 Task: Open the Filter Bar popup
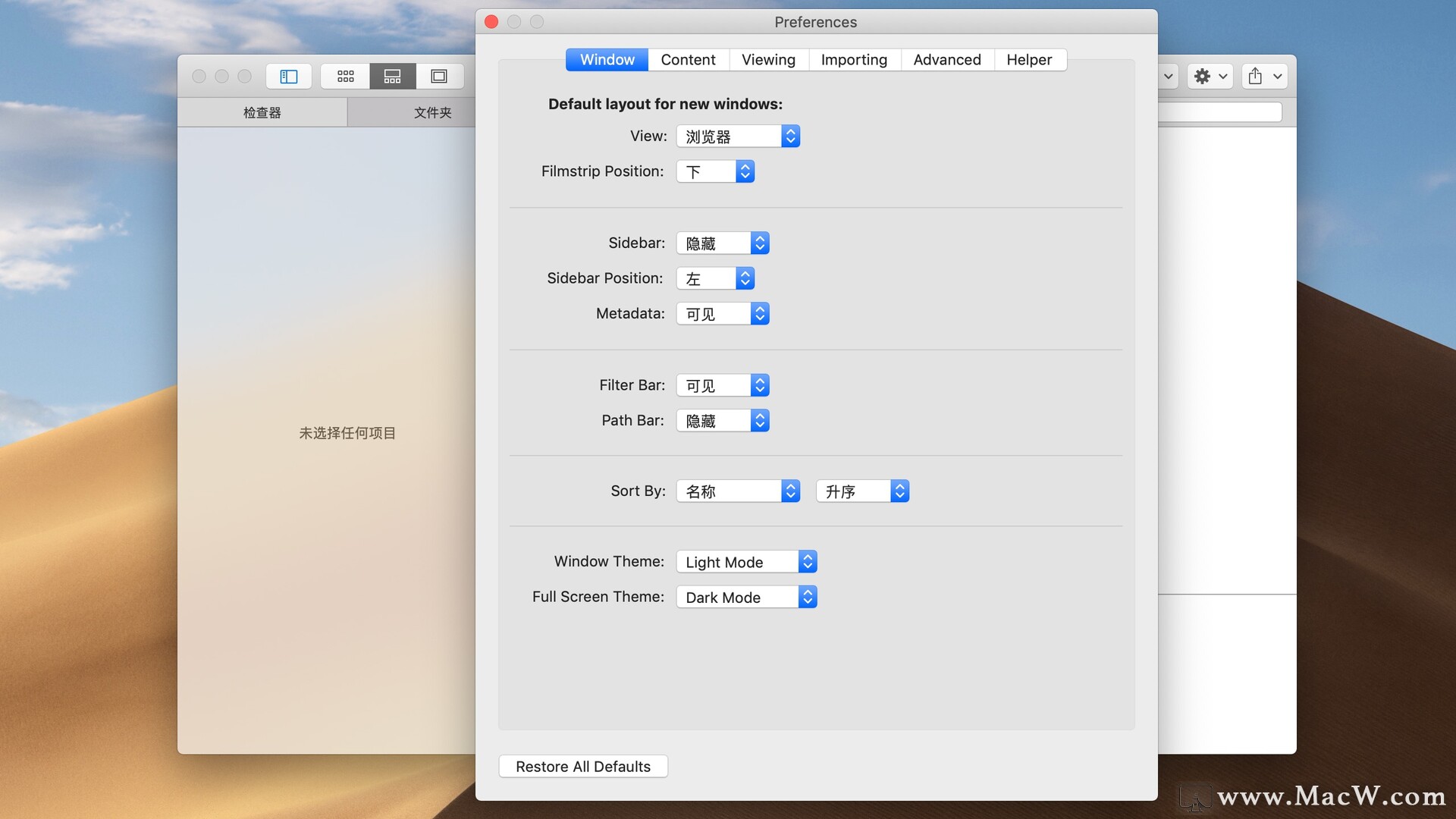click(x=723, y=385)
